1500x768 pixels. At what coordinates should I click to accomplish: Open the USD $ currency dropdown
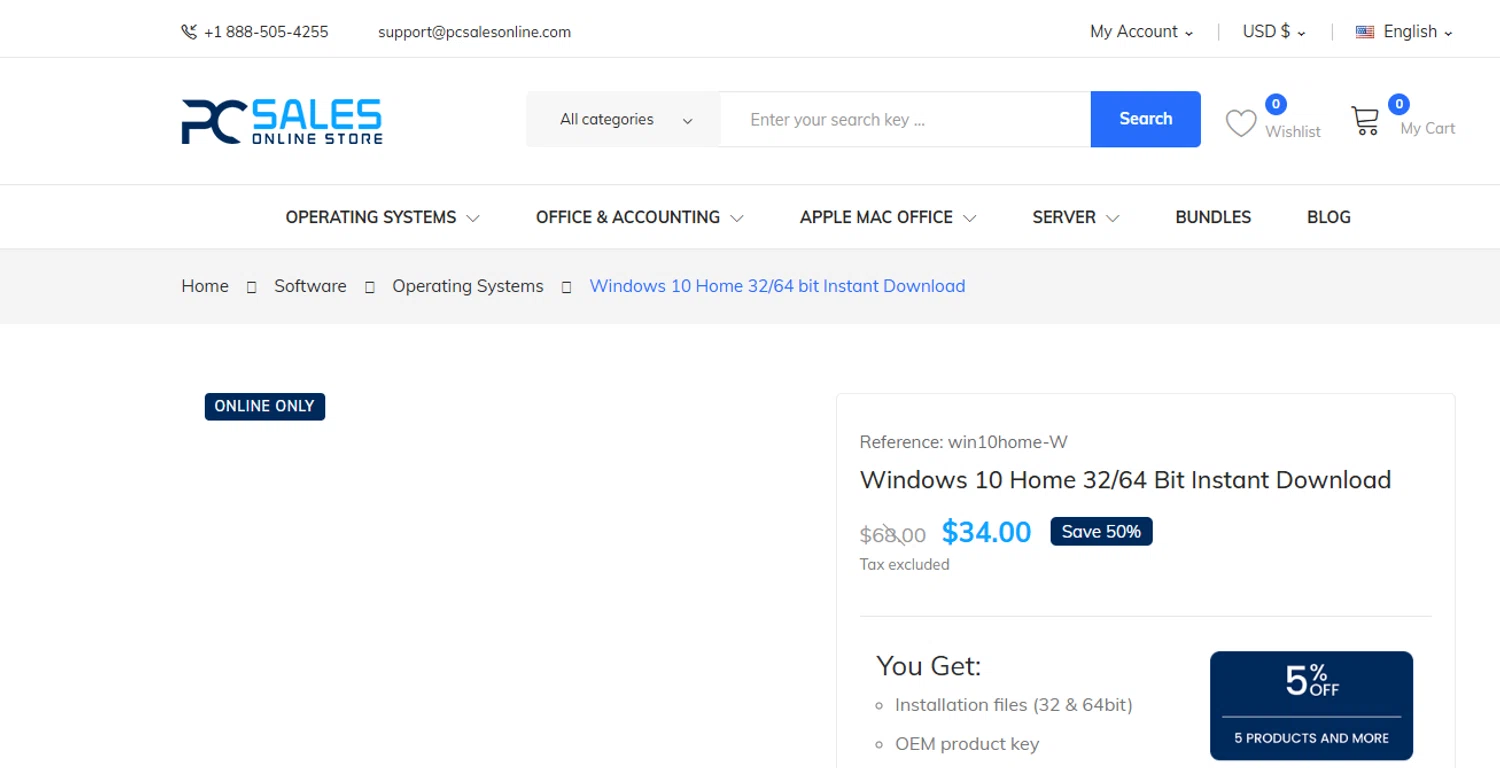[x=1274, y=32]
